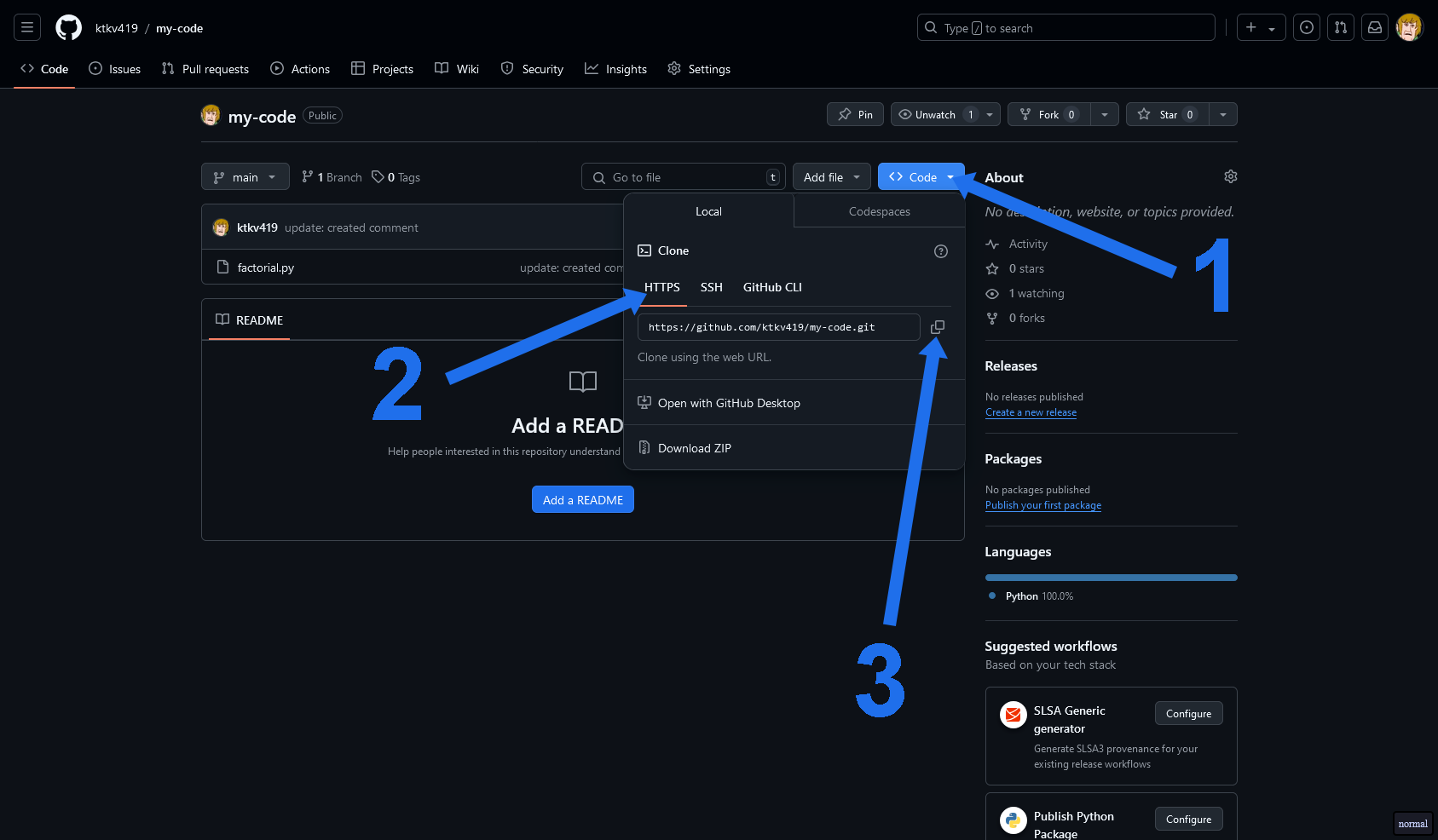Star the my-code repository

[x=1168, y=114]
